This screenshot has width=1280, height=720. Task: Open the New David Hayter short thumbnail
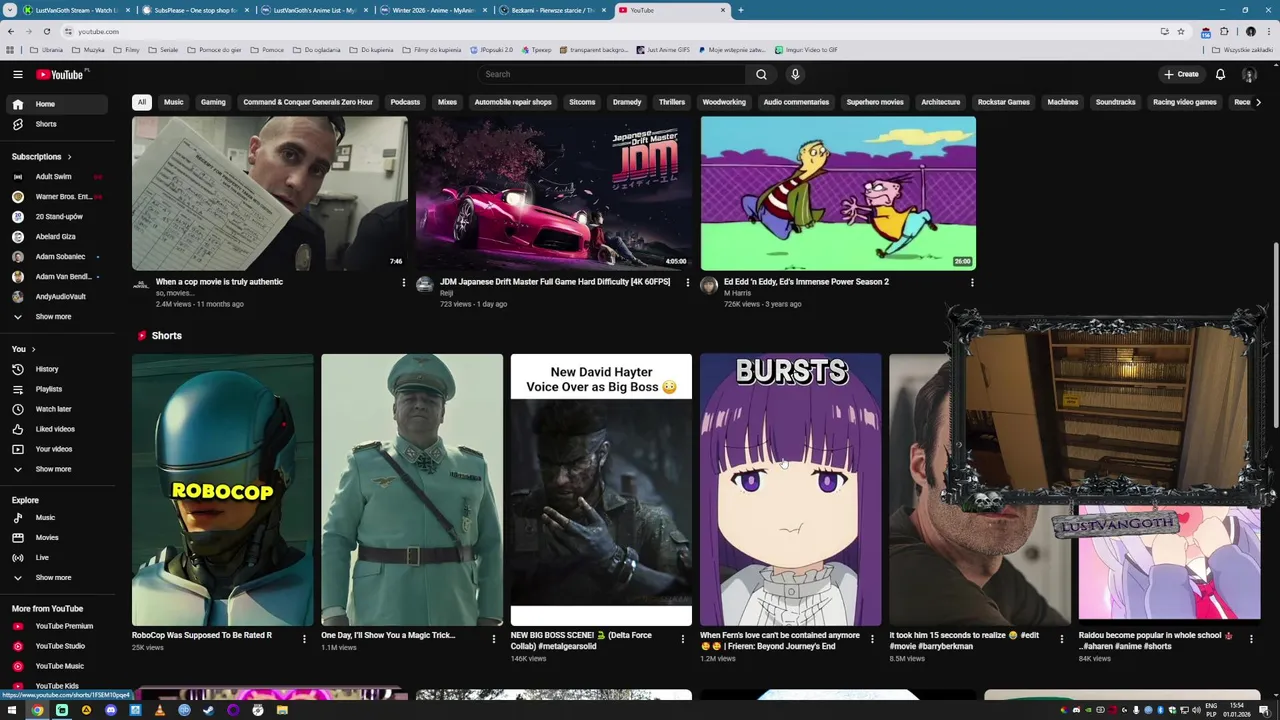[x=601, y=490]
